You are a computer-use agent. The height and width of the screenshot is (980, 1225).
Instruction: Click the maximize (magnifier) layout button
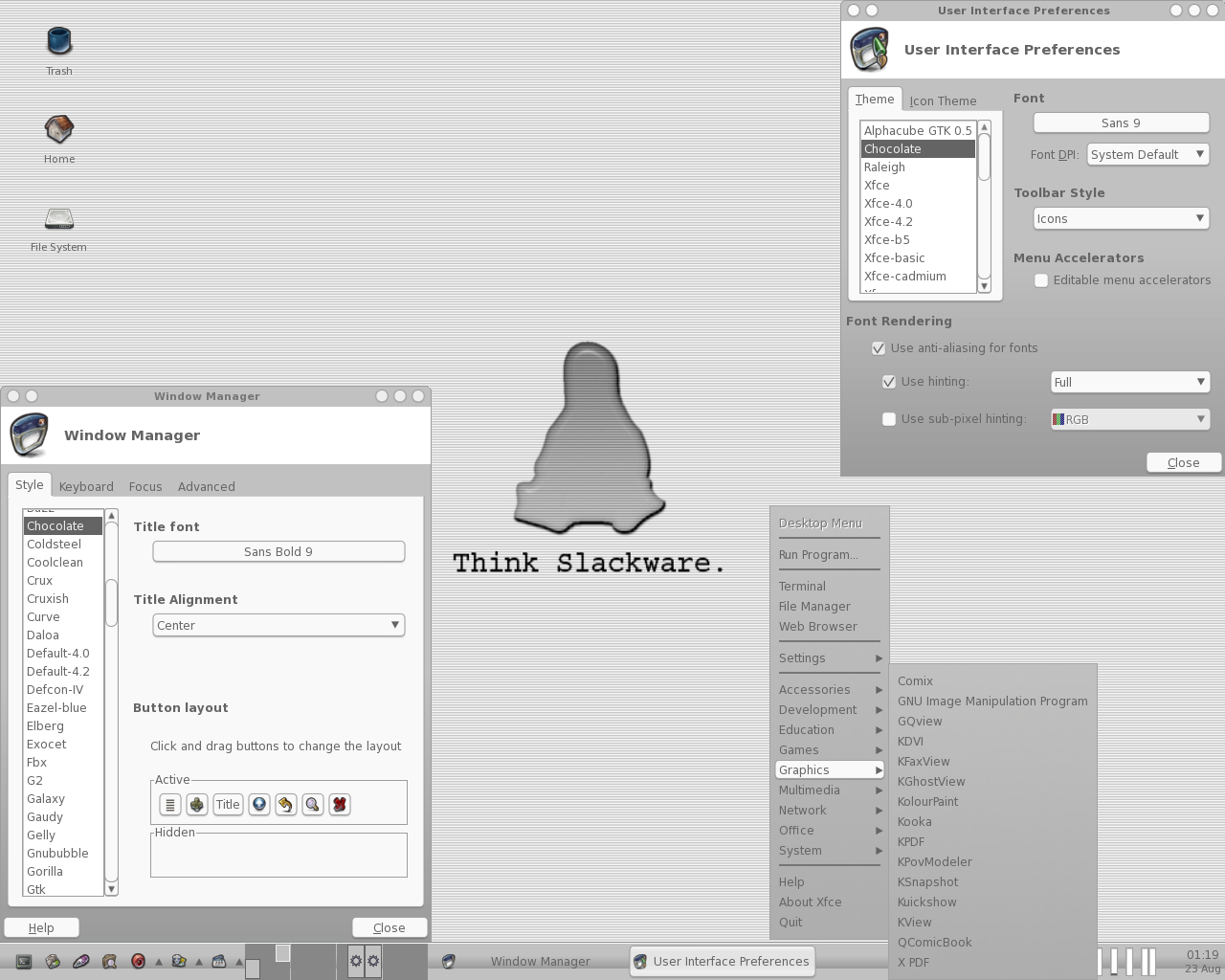pyautogui.click(x=313, y=805)
